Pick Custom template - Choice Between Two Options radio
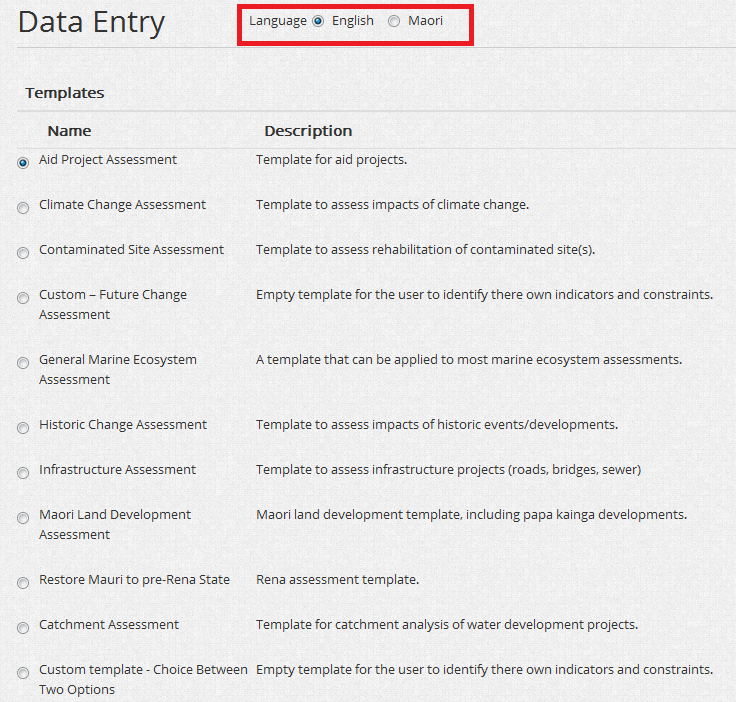Screen dimensions: 736x702 point(23,673)
